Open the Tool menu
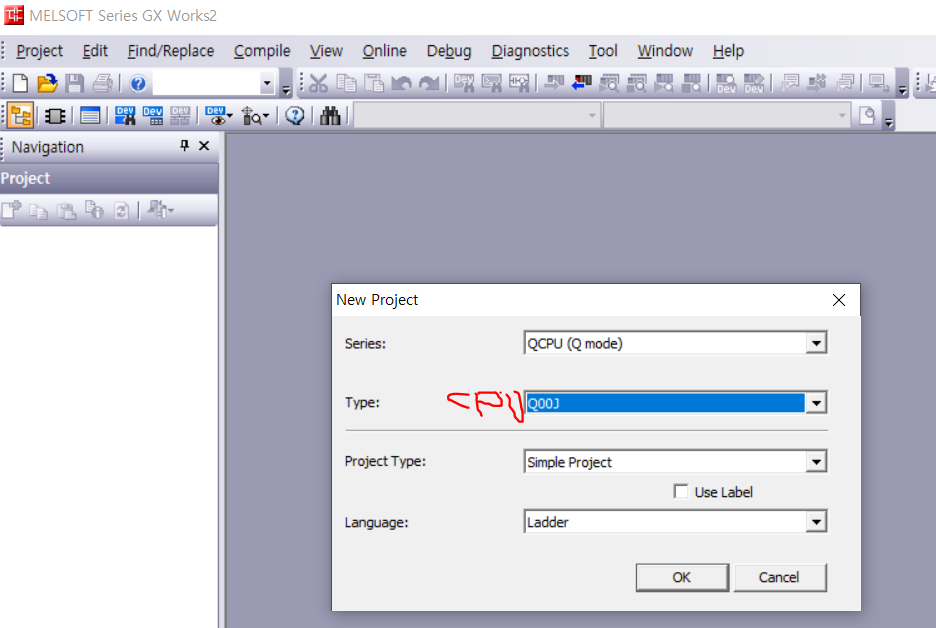This screenshot has height=628, width=936. (x=603, y=51)
